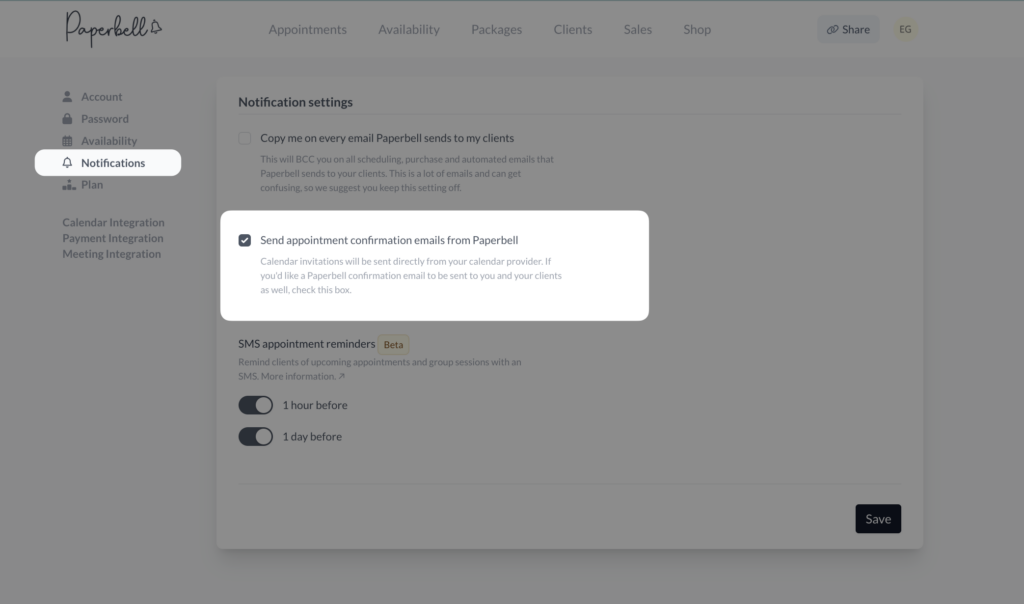Click the Paperbell logo
This screenshot has width=1024, height=604.
tap(113, 29)
